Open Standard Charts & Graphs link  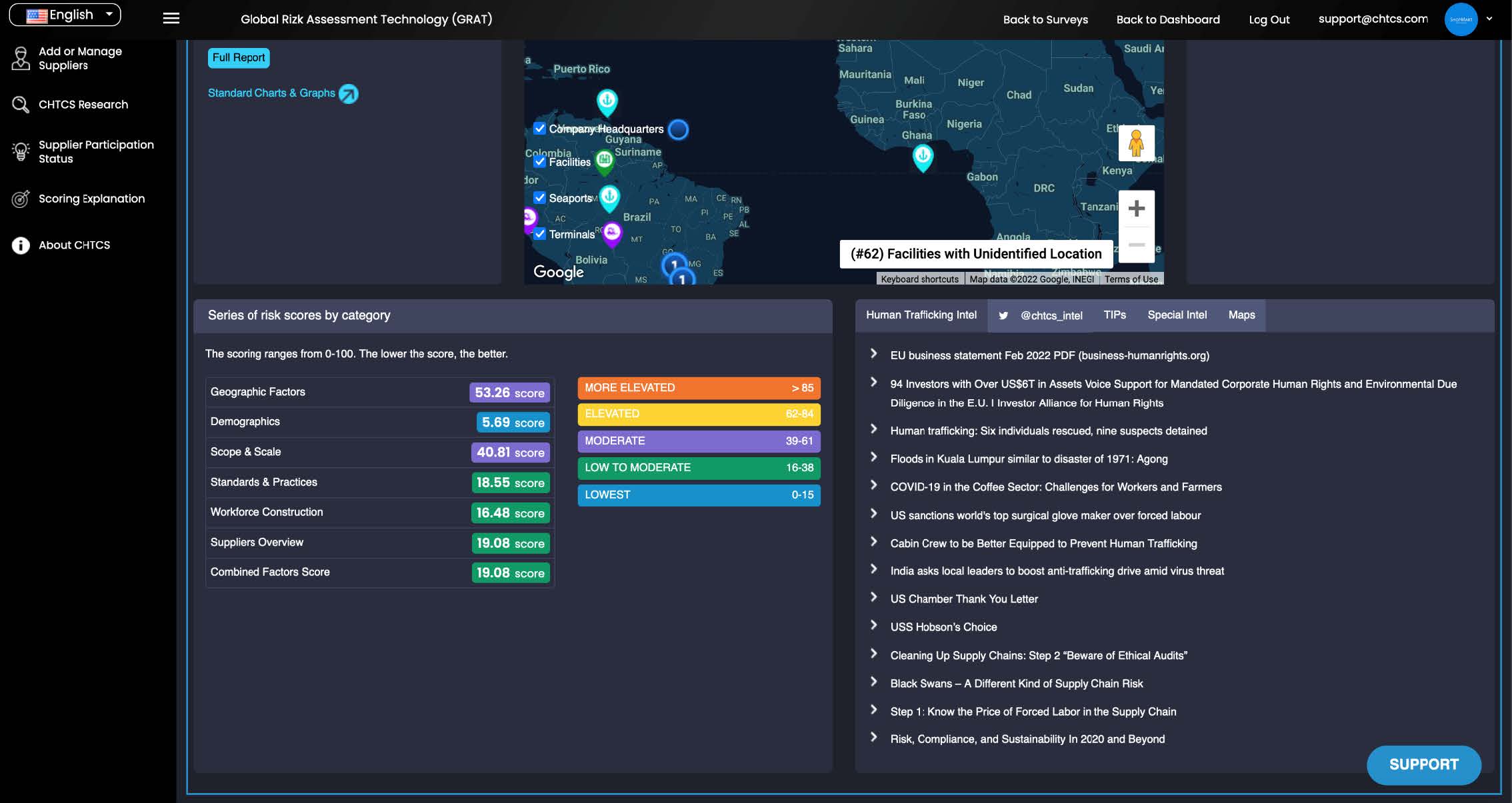click(271, 93)
